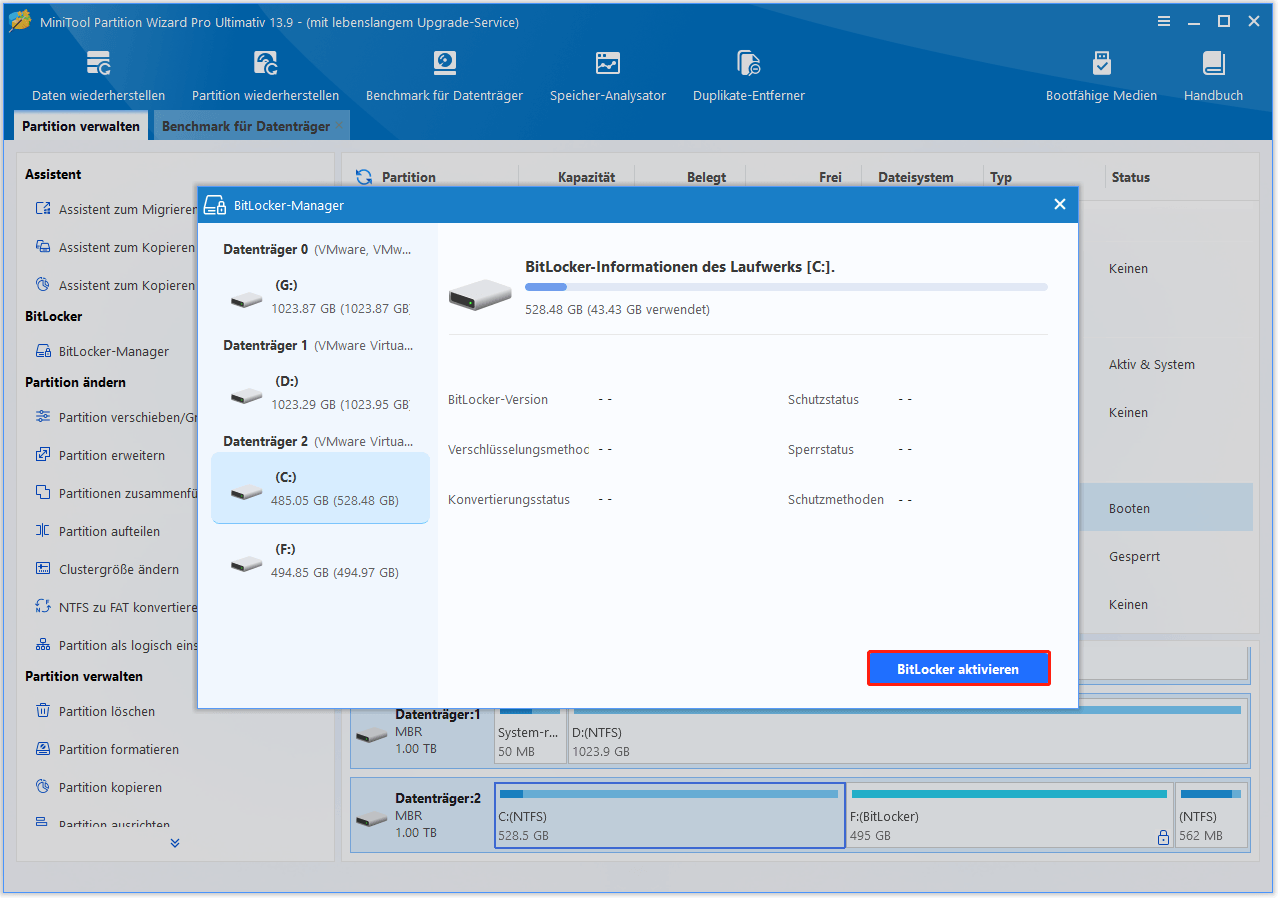Choose Clustergröße ändern in sidebar
This screenshot has width=1278, height=898.
[x=107, y=569]
